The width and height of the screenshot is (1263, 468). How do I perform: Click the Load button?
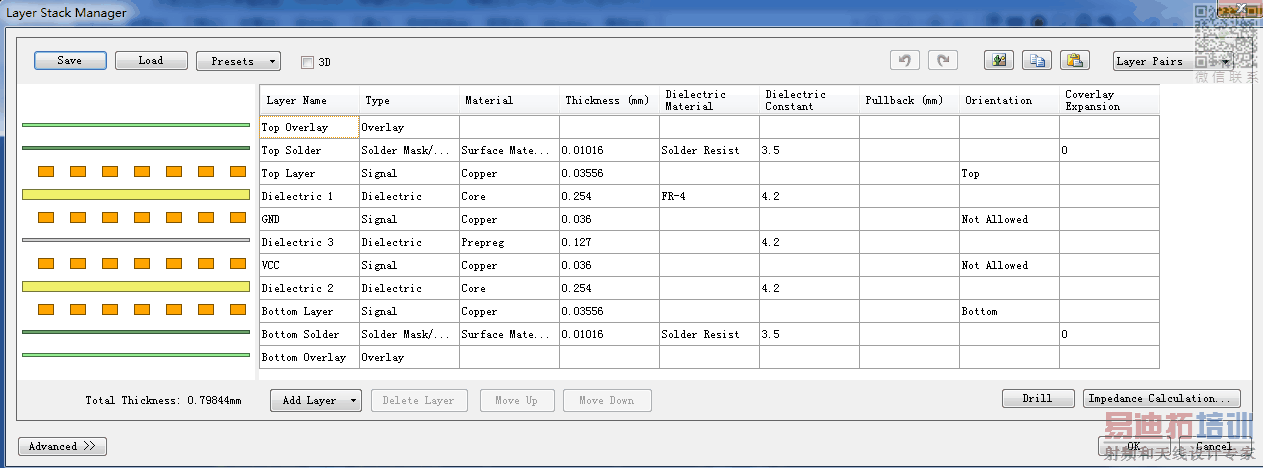pos(151,60)
